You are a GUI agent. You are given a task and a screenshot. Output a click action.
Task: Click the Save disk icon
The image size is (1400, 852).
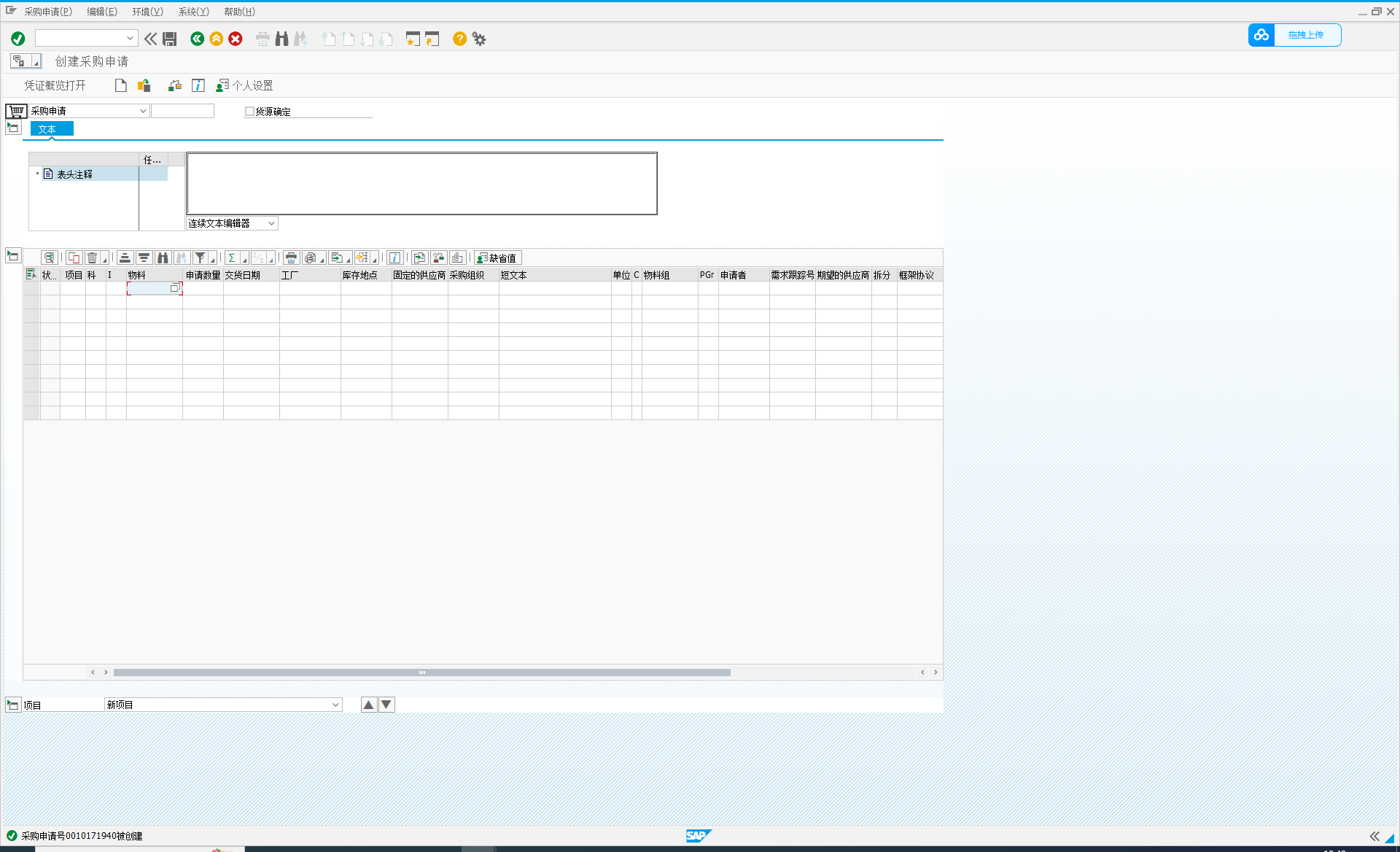170,39
